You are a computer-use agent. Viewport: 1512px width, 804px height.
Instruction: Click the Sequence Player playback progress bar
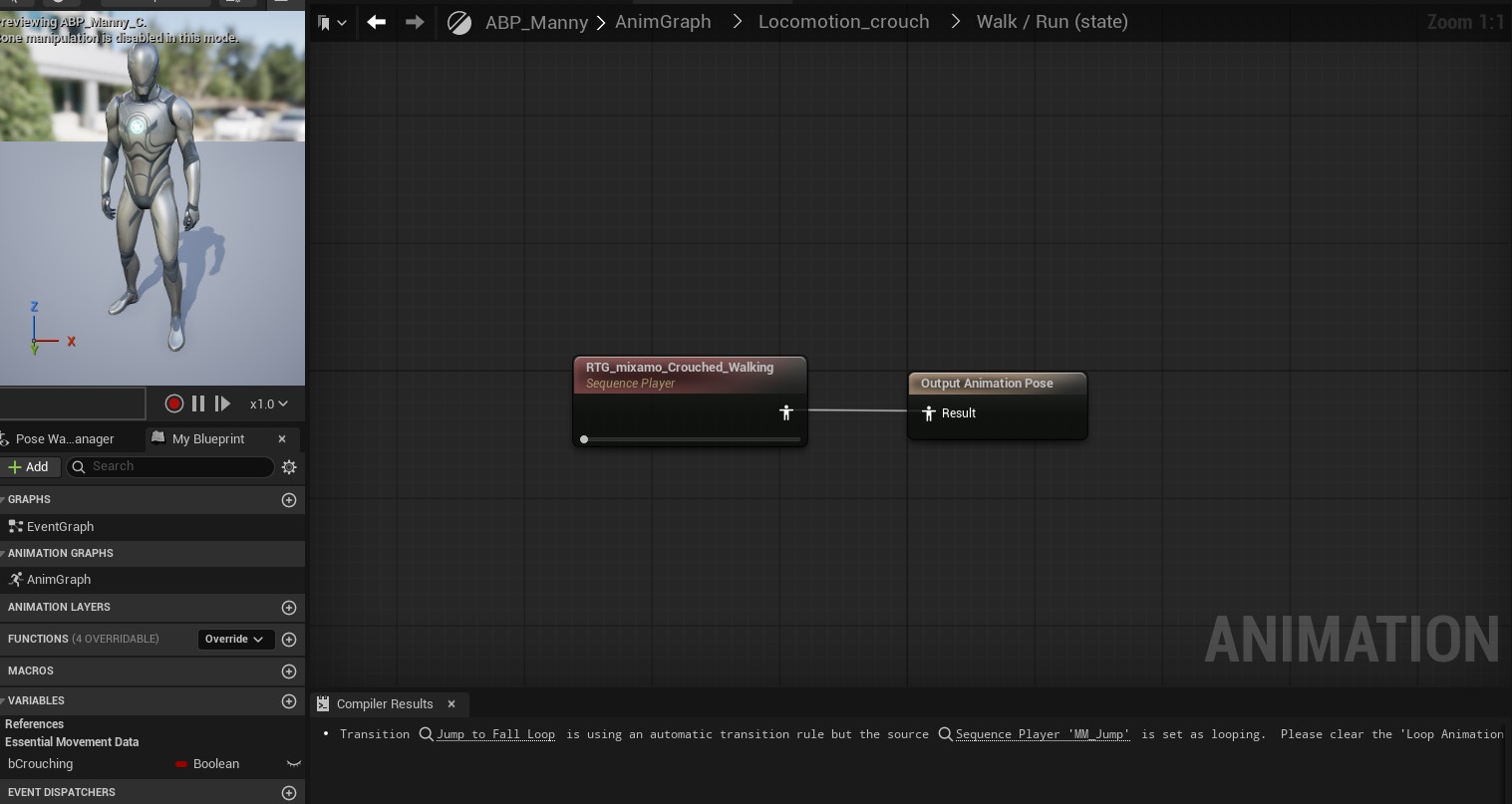pyautogui.click(x=692, y=439)
